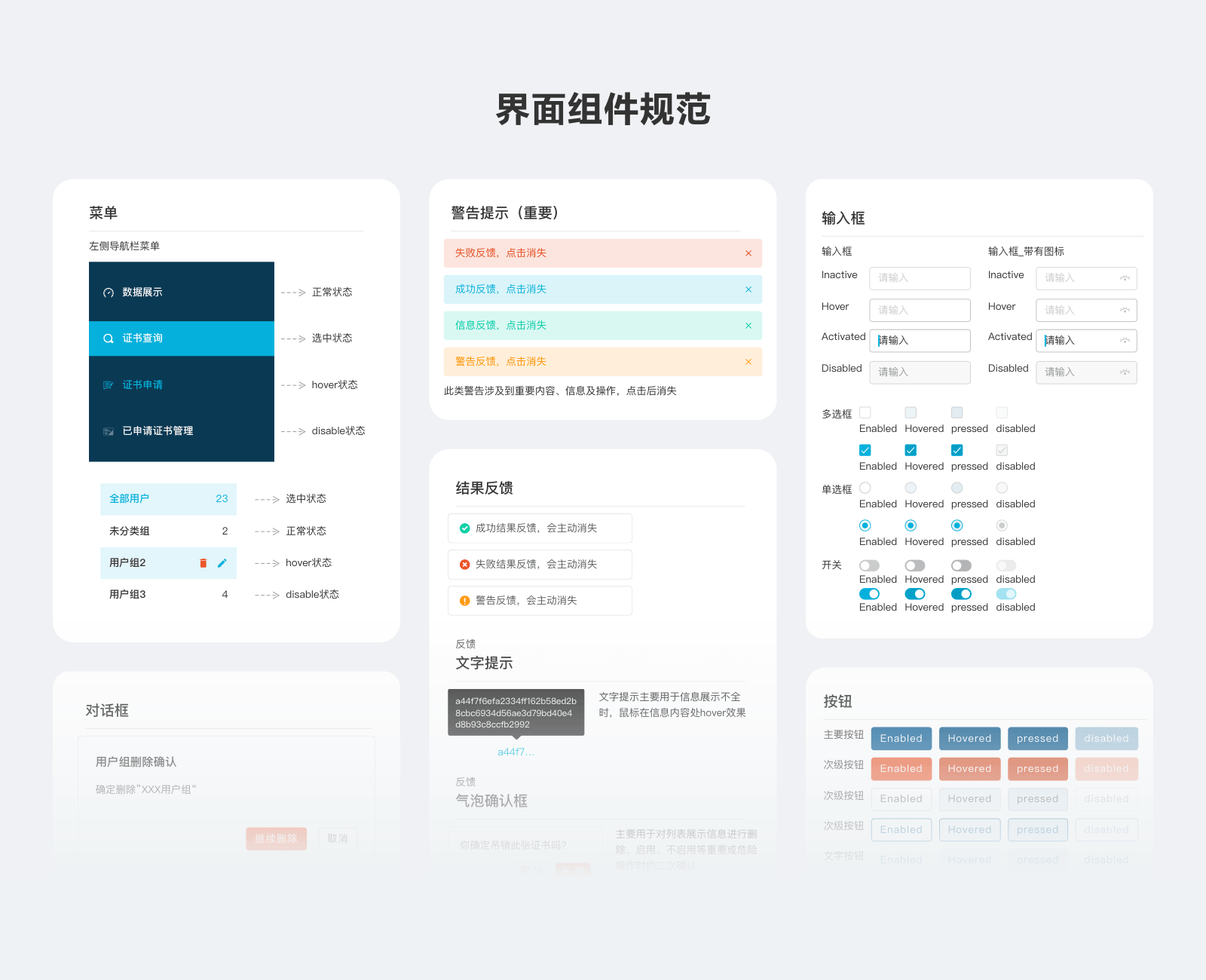Select the 未分类组 list row
This screenshot has height=980, width=1206.
168,531
